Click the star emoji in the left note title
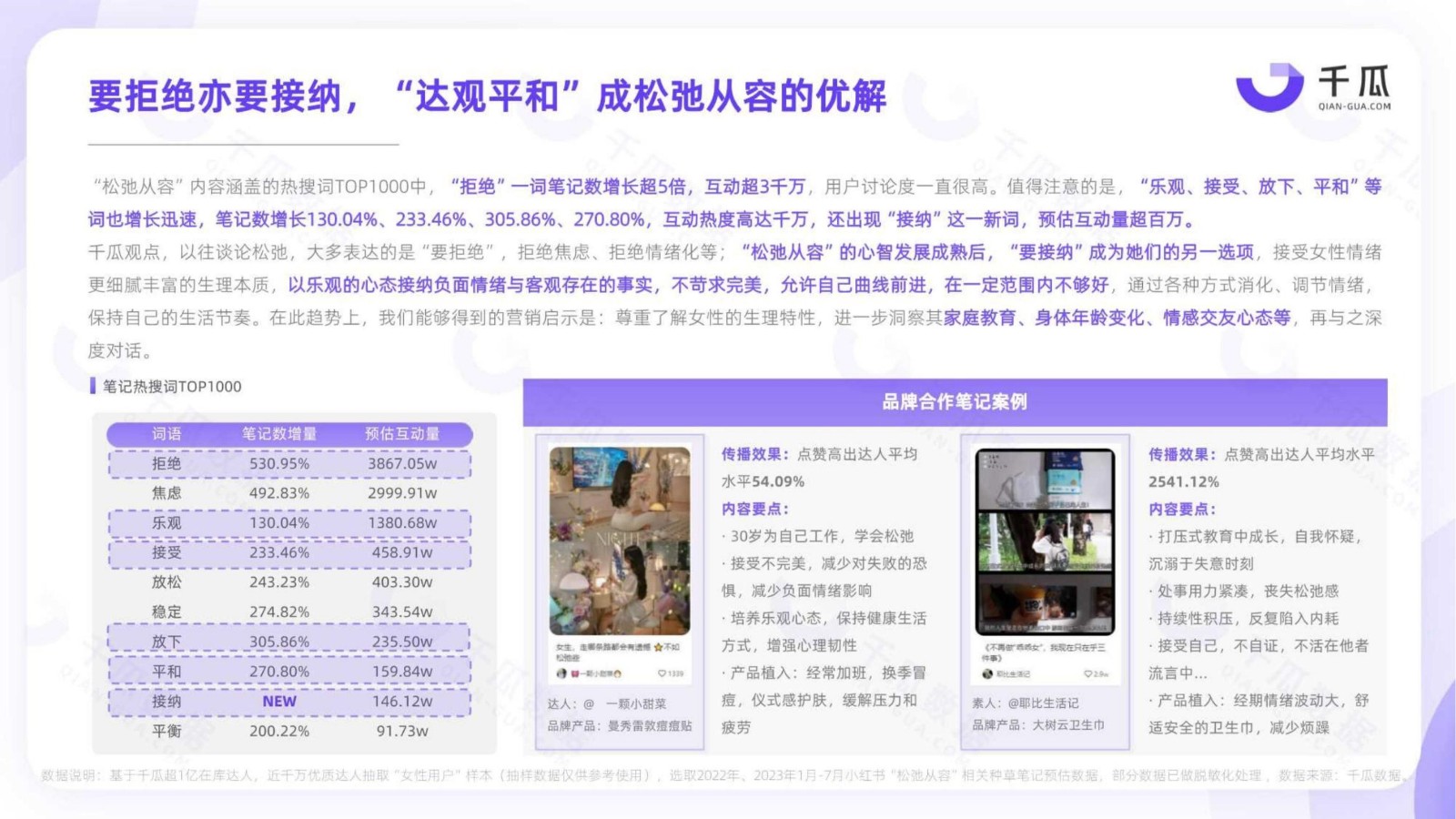The width and height of the screenshot is (1456, 819). point(658,647)
